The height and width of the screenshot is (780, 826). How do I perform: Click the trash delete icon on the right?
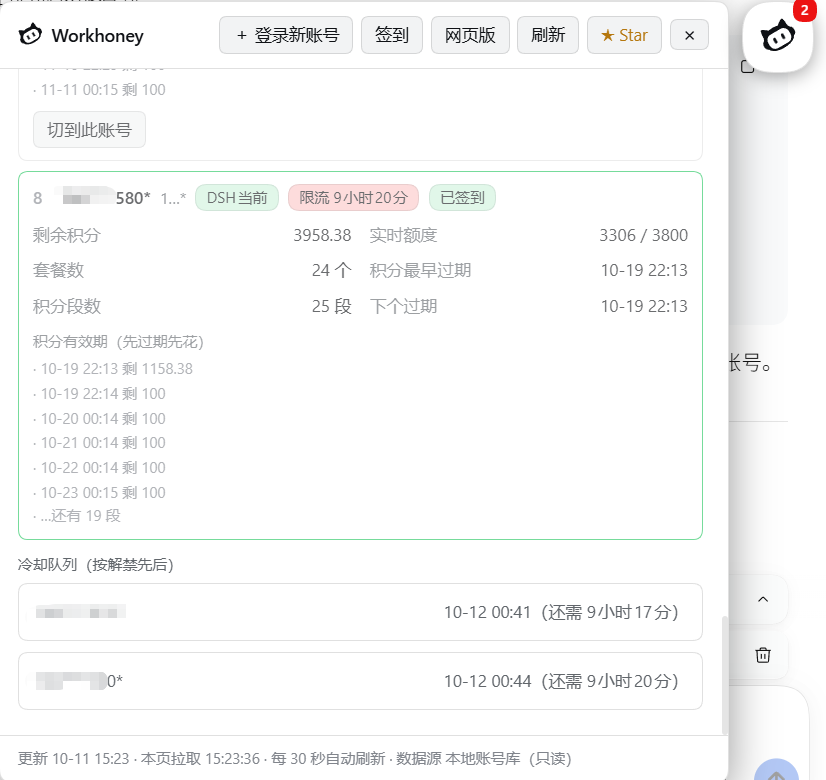click(x=763, y=655)
